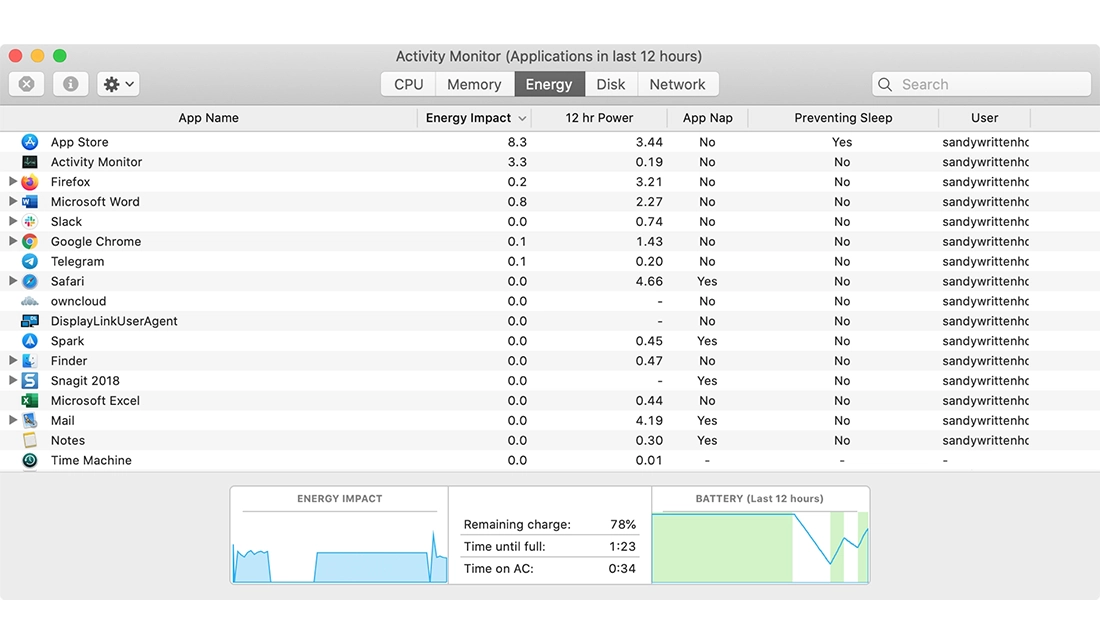The height and width of the screenshot is (644, 1100).
Task: Click the App Store icon in list
Action: pyautogui.click(x=30, y=142)
